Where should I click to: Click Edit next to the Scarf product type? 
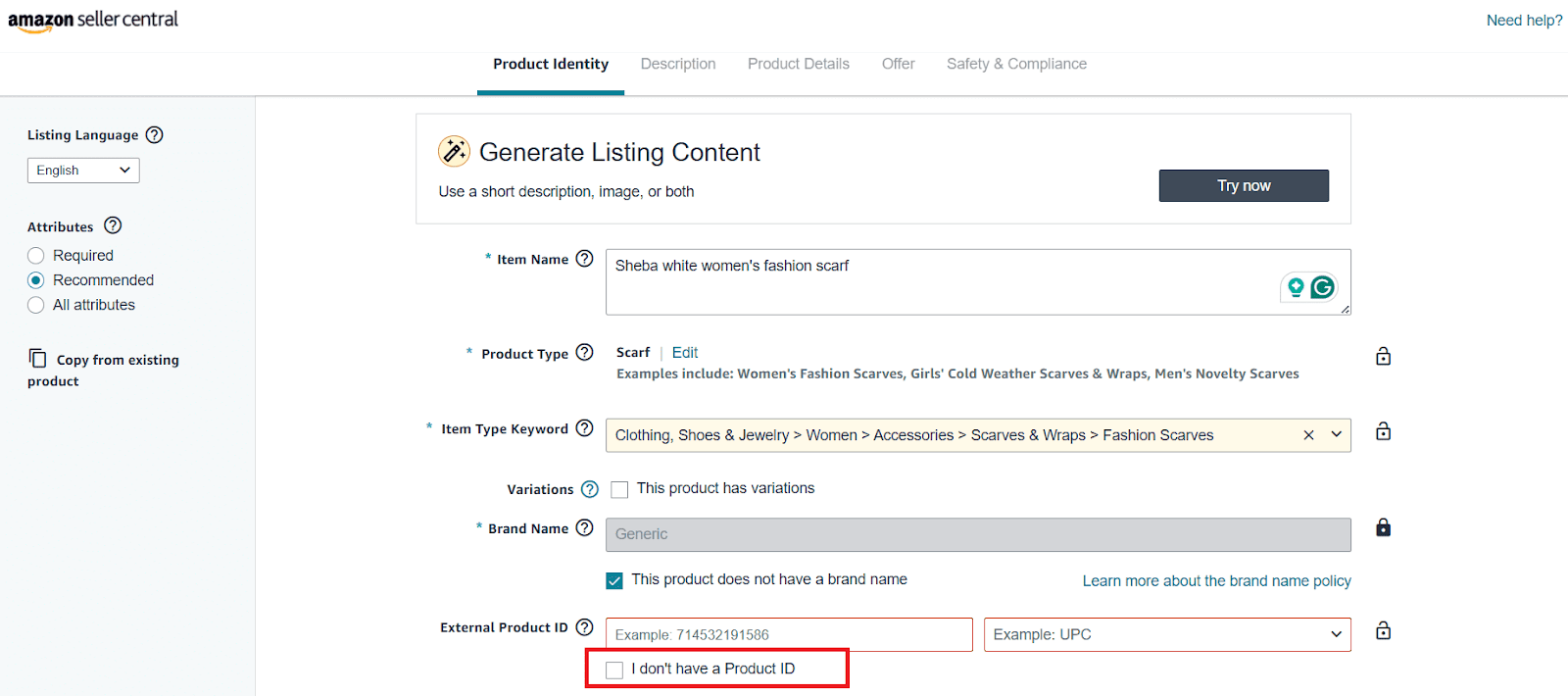coord(684,352)
